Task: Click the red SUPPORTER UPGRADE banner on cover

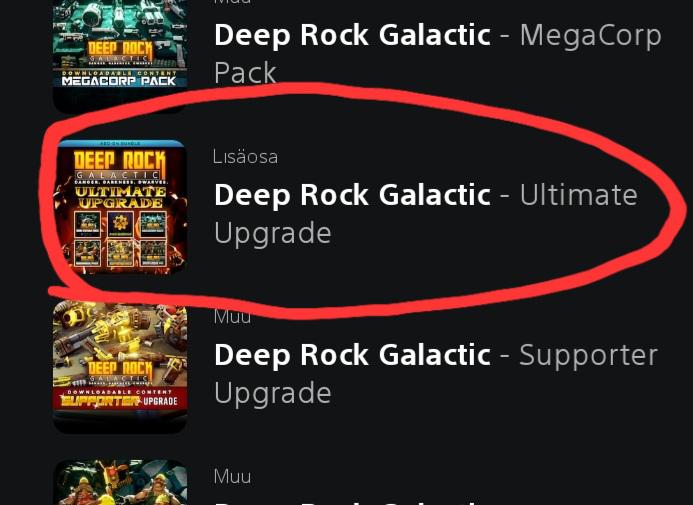Action: pyautogui.click(x=120, y=400)
